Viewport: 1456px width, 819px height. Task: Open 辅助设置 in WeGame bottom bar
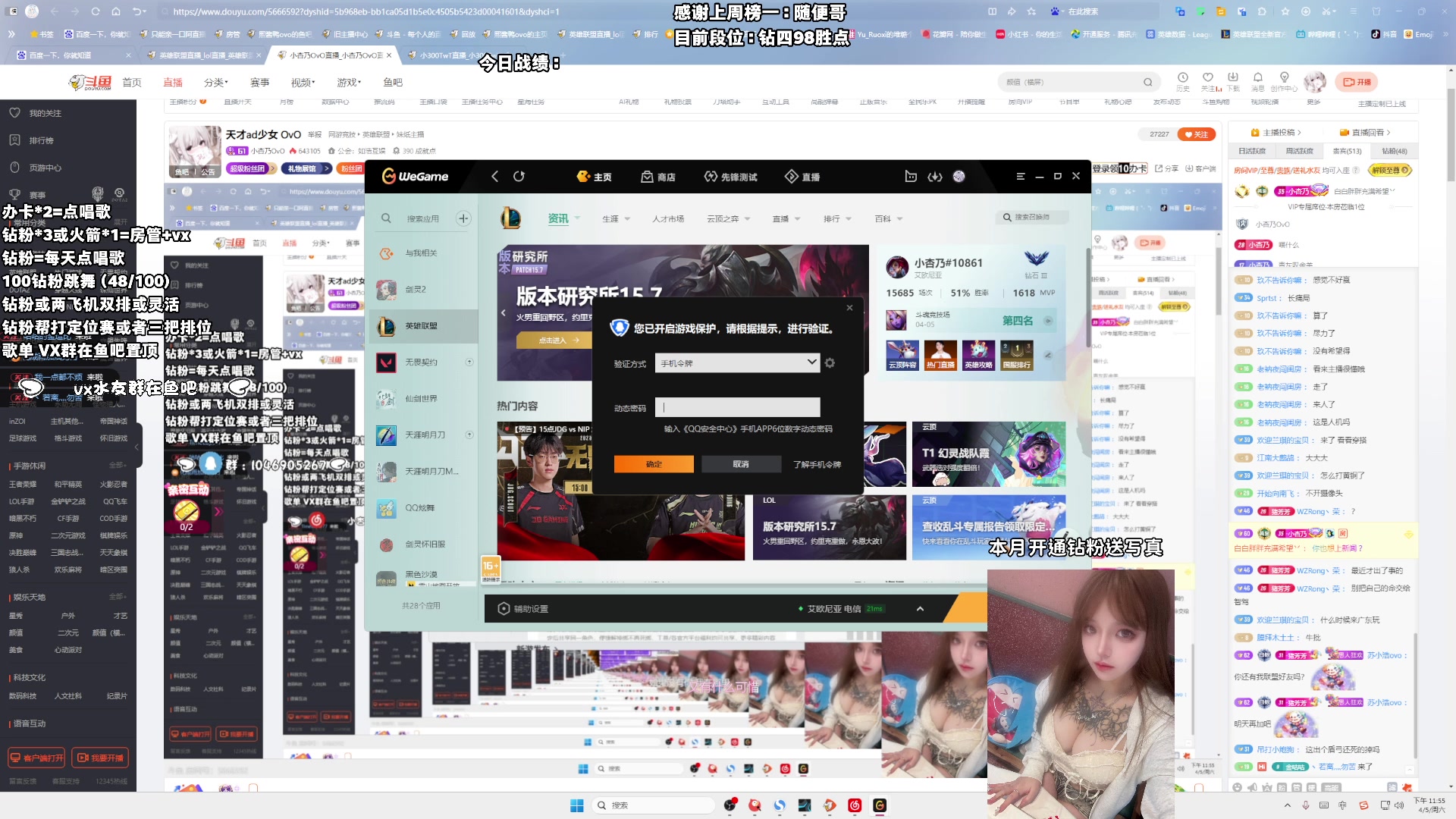tap(523, 609)
